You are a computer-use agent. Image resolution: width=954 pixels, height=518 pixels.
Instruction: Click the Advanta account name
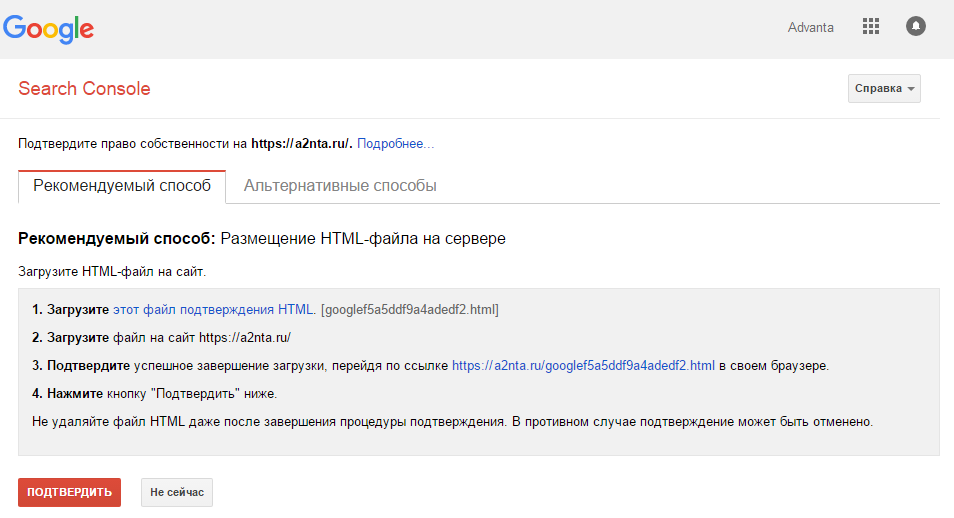[810, 28]
